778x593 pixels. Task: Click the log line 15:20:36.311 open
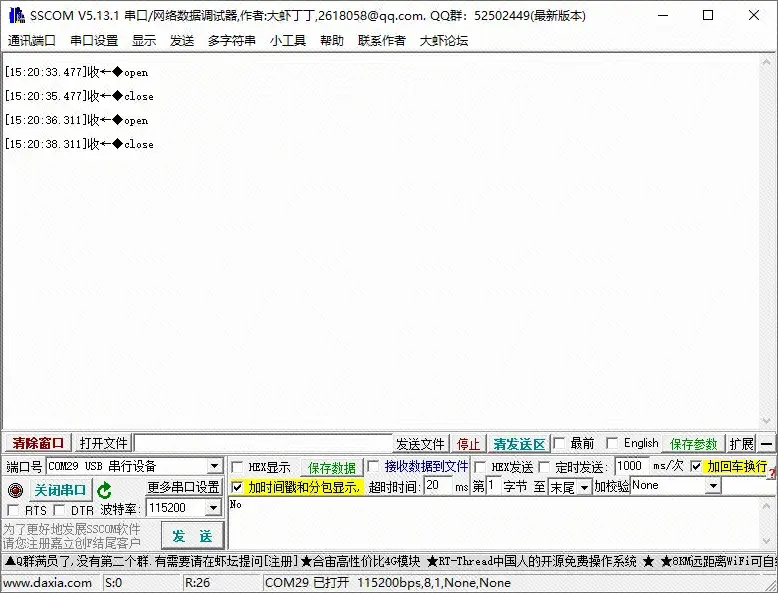76,120
